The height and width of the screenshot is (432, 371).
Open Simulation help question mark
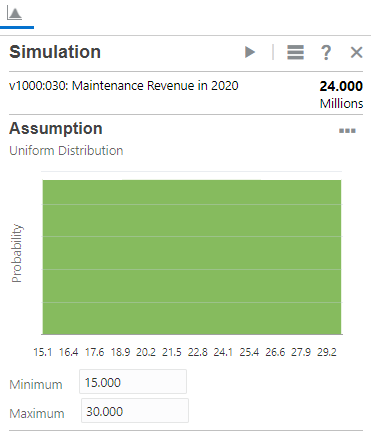[326, 52]
